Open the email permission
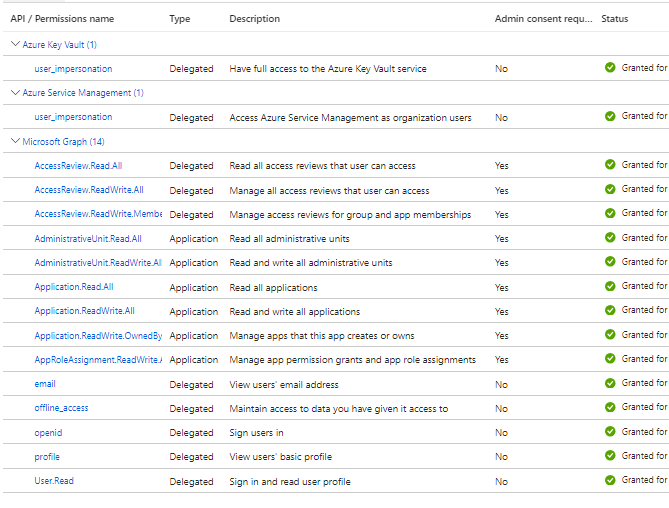The height and width of the screenshot is (508, 669). pyautogui.click(x=45, y=384)
